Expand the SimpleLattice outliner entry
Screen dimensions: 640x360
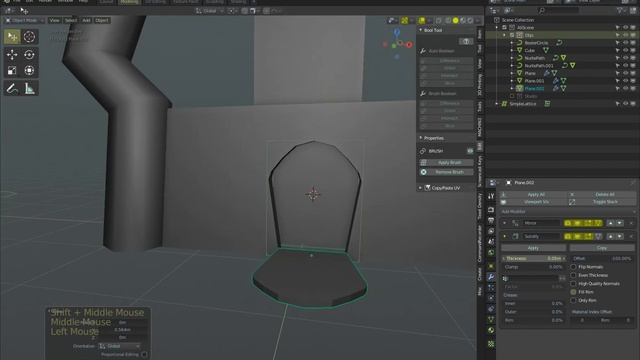497,104
